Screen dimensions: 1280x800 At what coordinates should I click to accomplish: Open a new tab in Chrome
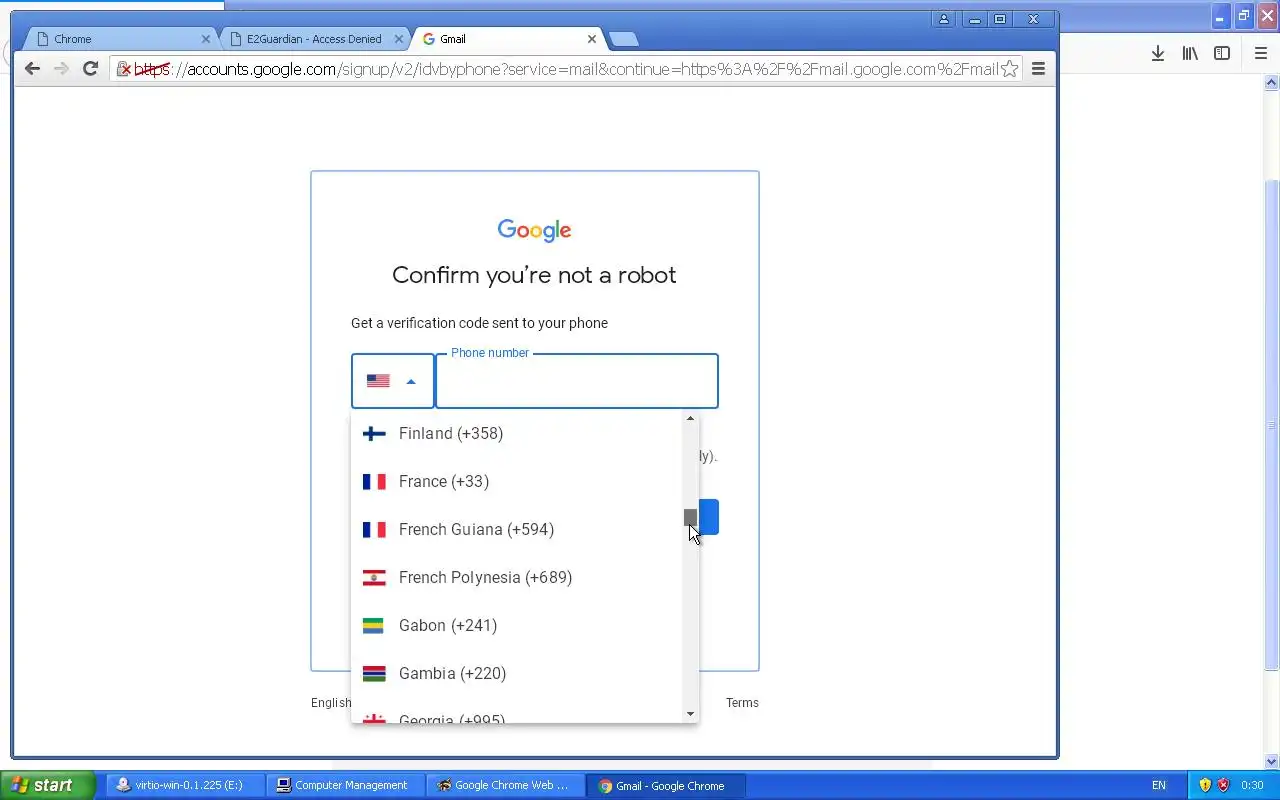623,40
